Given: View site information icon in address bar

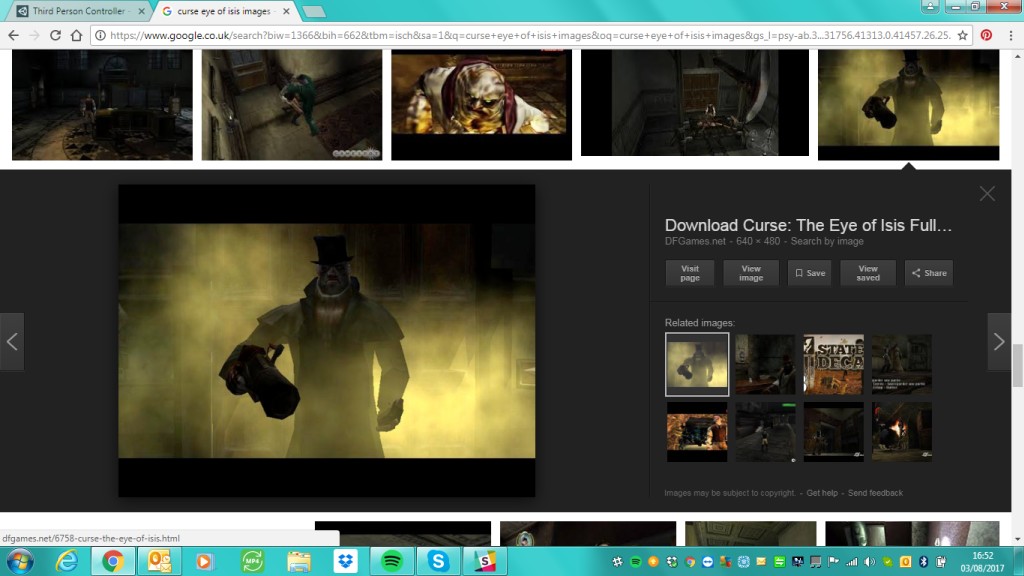Looking at the screenshot, I should (x=100, y=35).
